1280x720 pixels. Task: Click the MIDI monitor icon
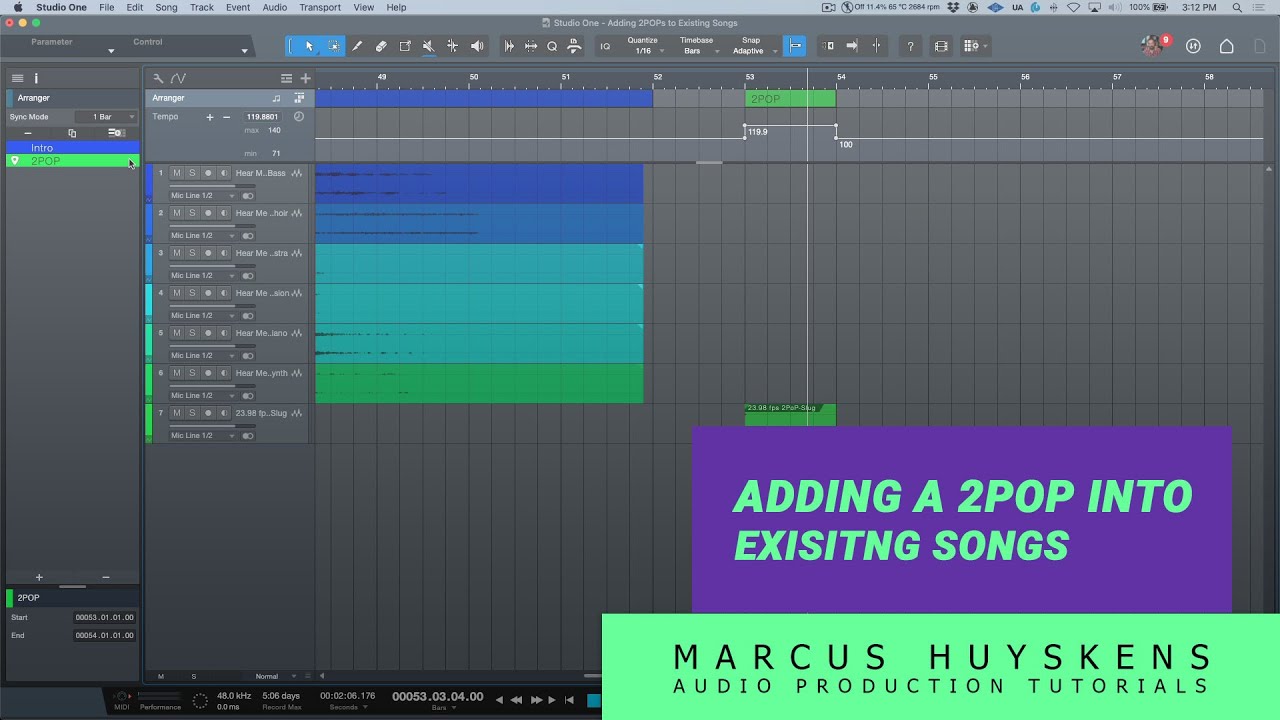[x=122, y=697]
